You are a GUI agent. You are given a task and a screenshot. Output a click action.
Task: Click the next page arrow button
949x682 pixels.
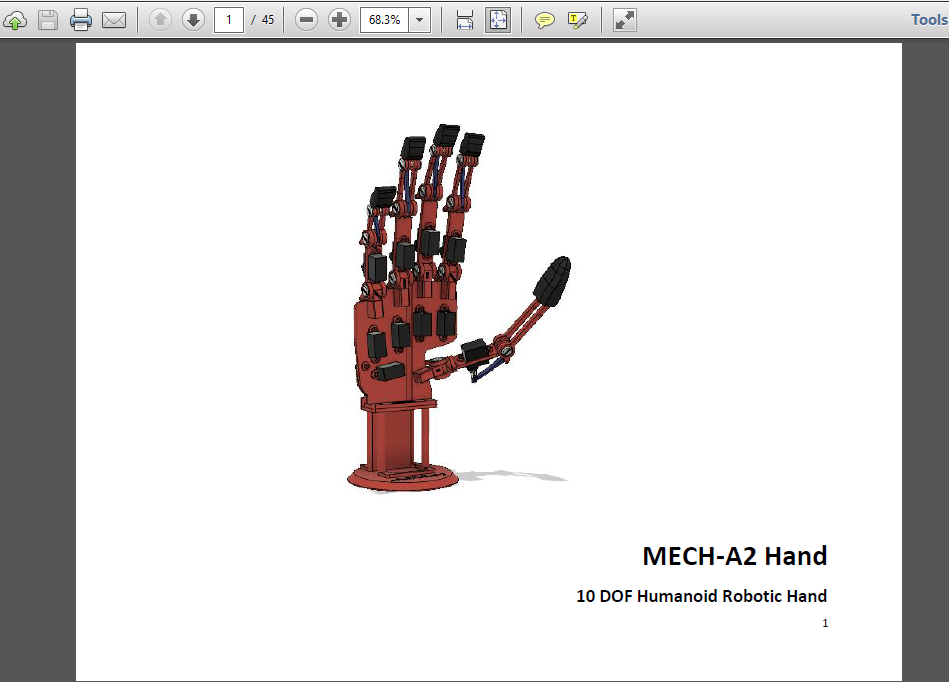[193, 19]
